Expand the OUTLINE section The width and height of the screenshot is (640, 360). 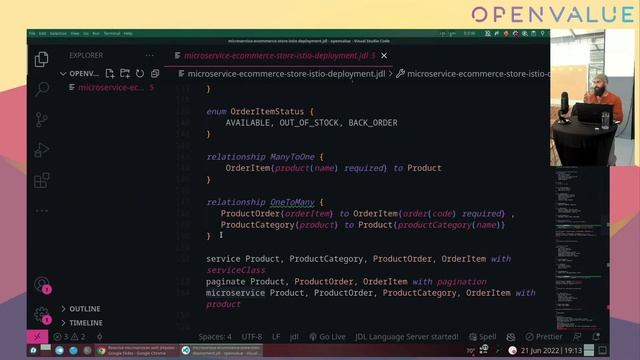pos(81,309)
